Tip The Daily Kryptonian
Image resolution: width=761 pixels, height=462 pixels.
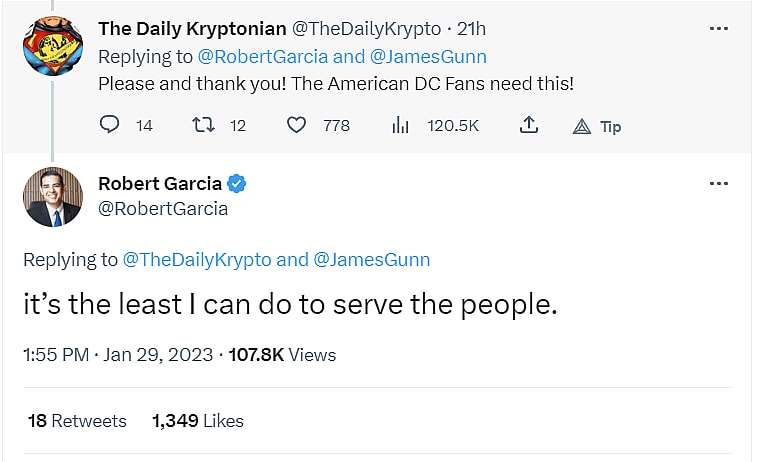pos(597,126)
